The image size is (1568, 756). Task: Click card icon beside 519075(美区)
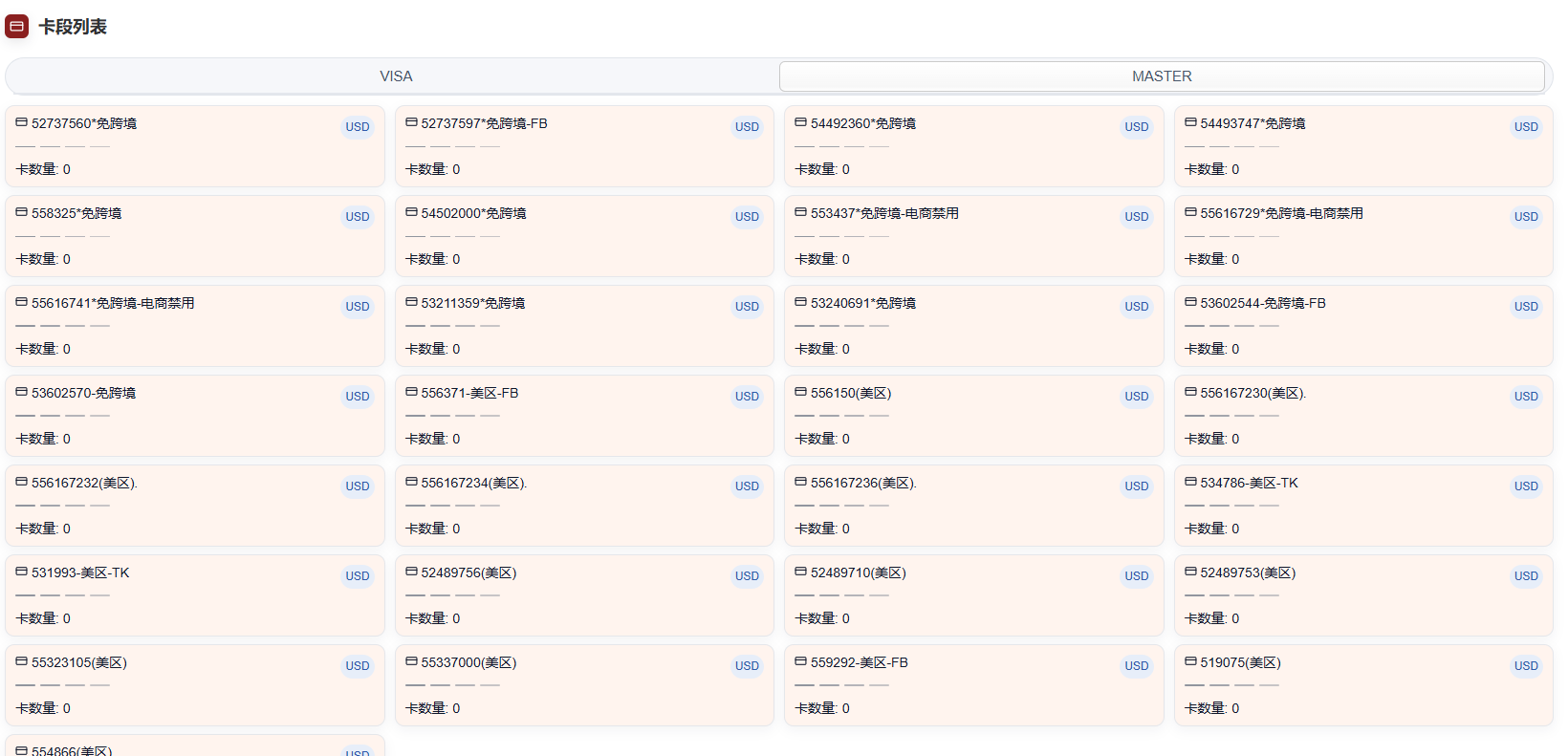1190,662
